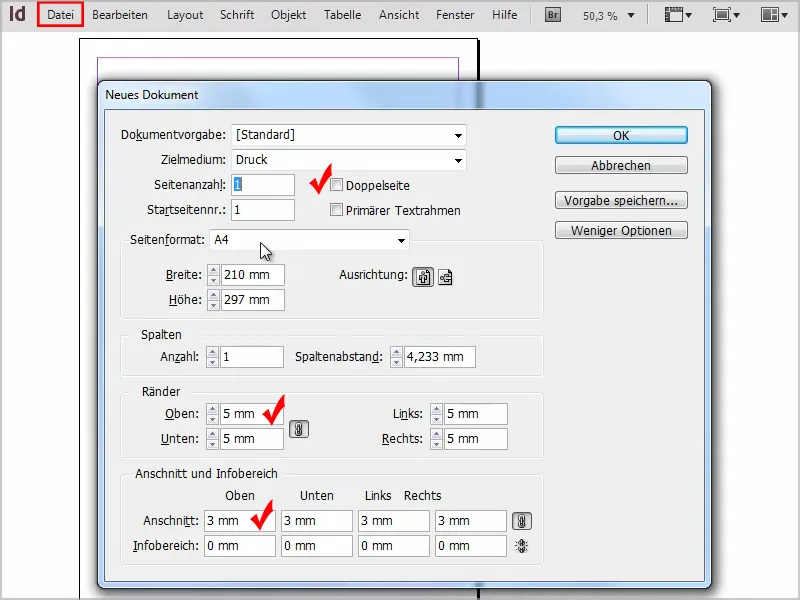Open the Seitenformat dropdown

coord(401,240)
